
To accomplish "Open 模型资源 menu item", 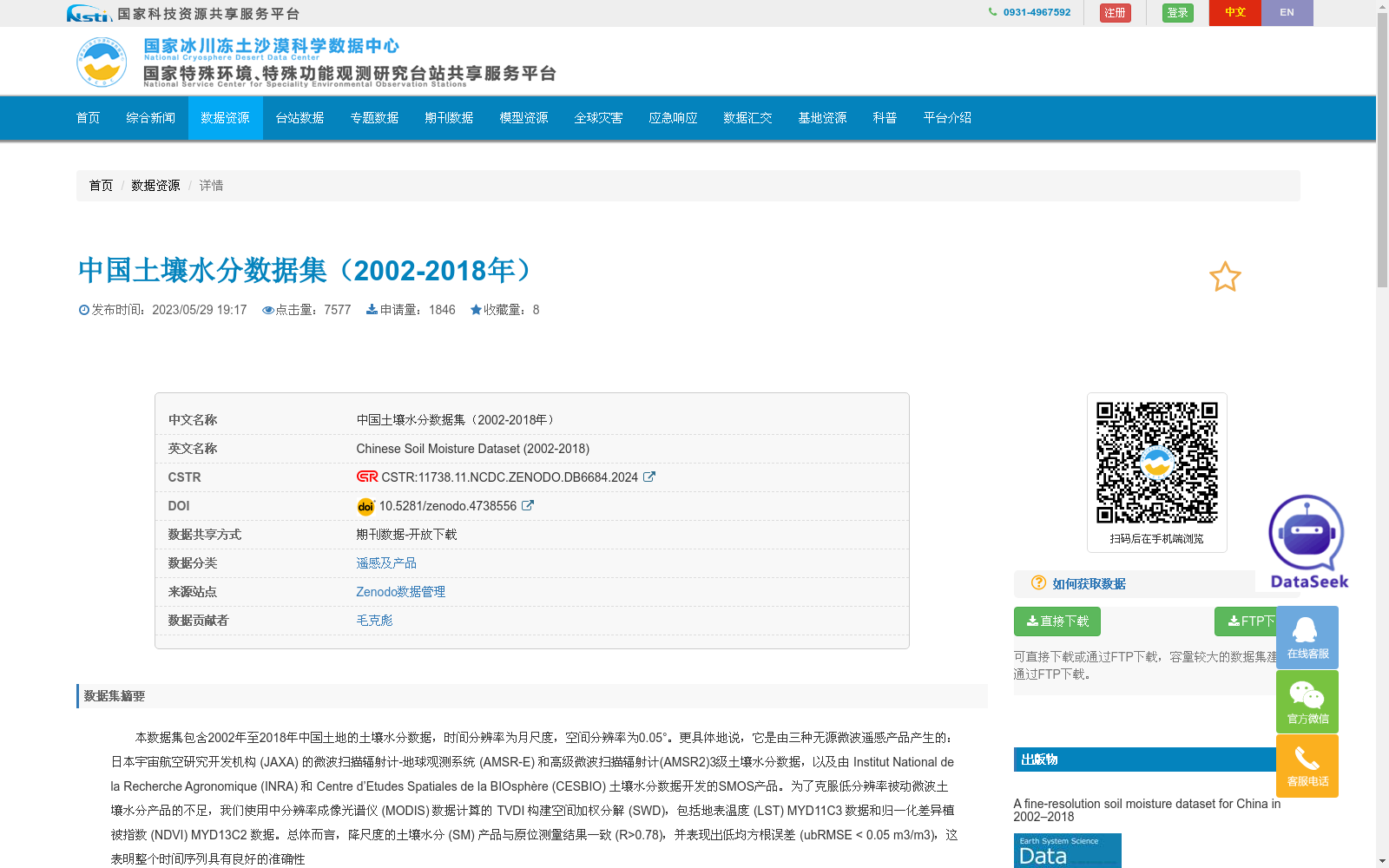I will [x=523, y=118].
